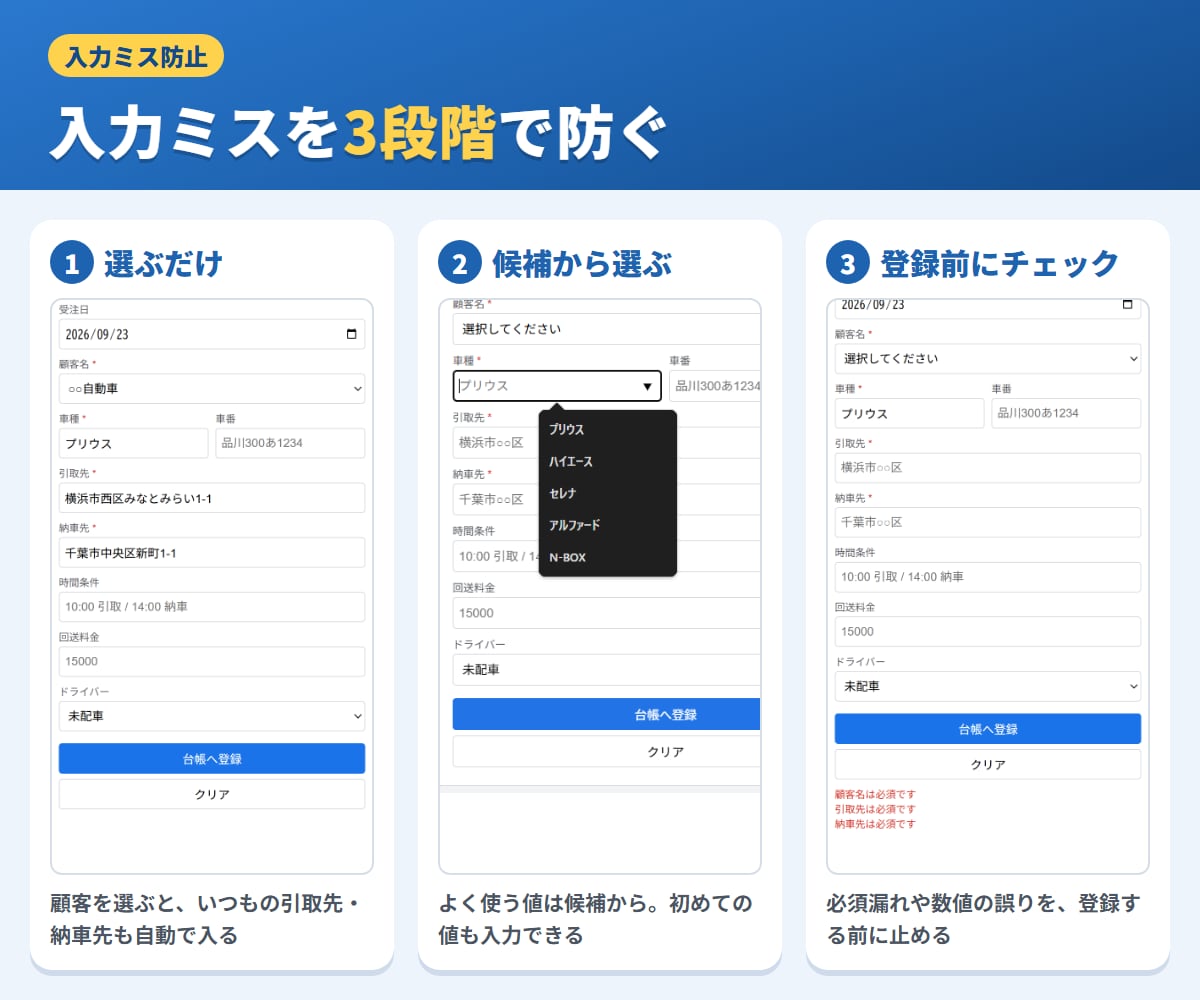Click 納車先 field with 千葉市中央区新町1-1

tap(212, 552)
